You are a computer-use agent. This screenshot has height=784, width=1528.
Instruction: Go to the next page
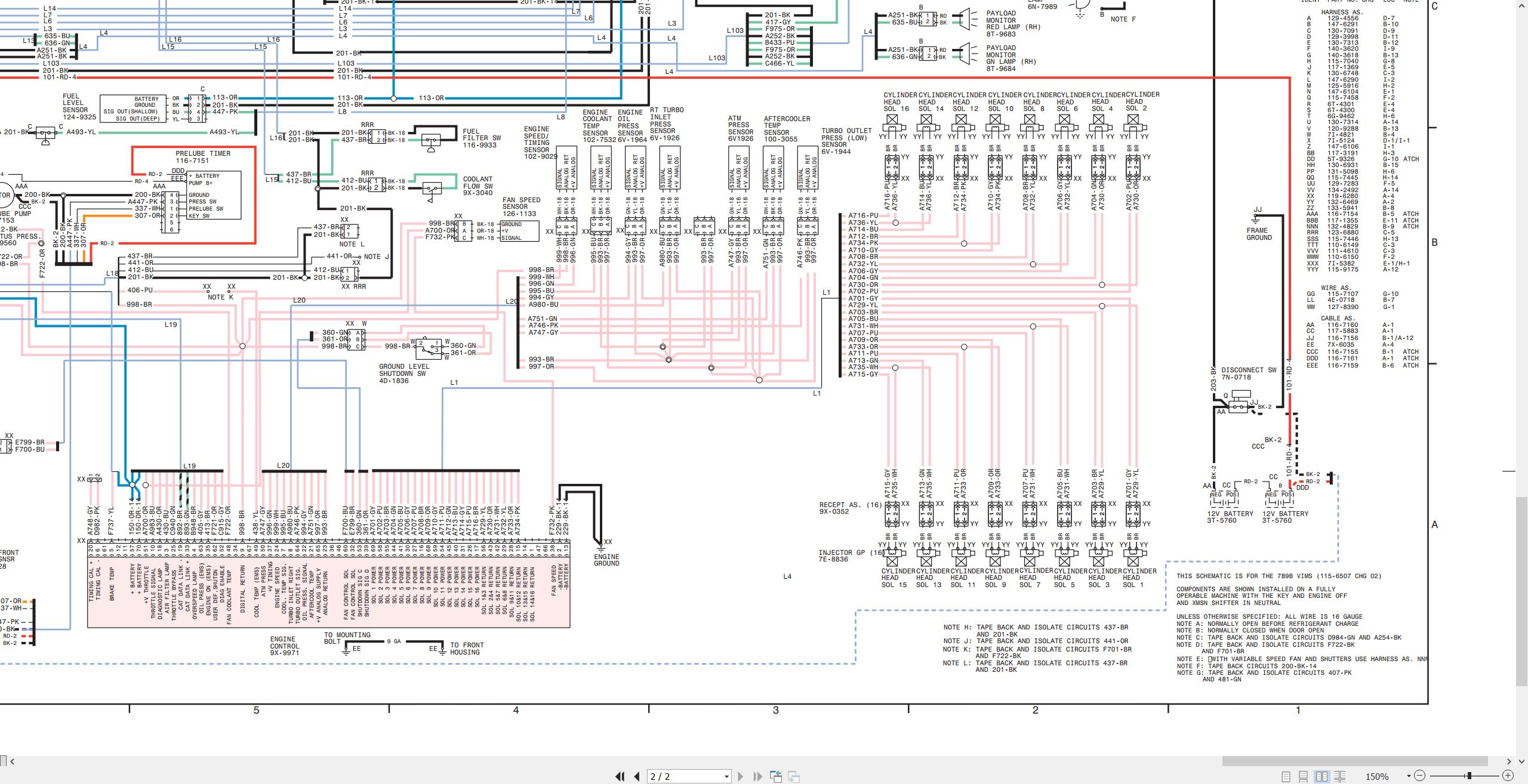click(x=741, y=776)
